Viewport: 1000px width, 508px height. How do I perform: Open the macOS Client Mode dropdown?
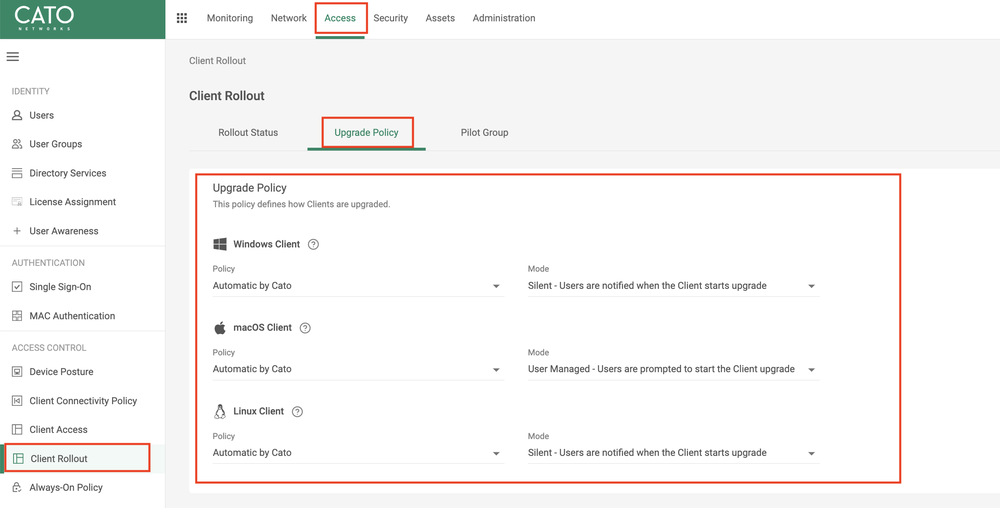673,370
